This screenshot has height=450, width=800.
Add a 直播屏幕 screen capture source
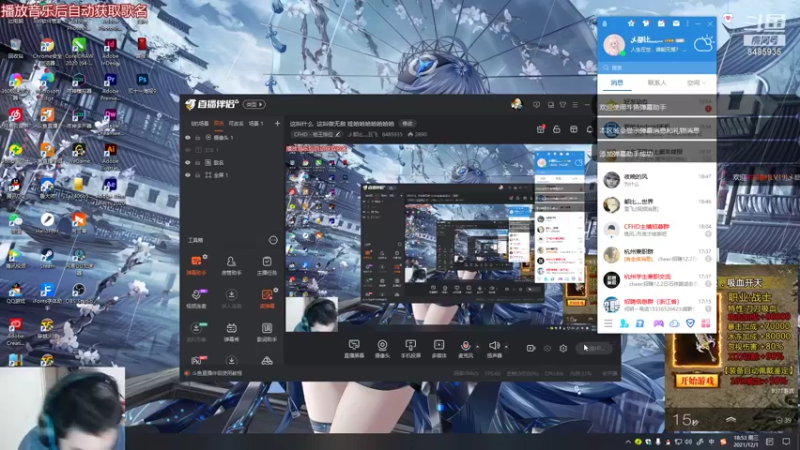[x=354, y=348]
